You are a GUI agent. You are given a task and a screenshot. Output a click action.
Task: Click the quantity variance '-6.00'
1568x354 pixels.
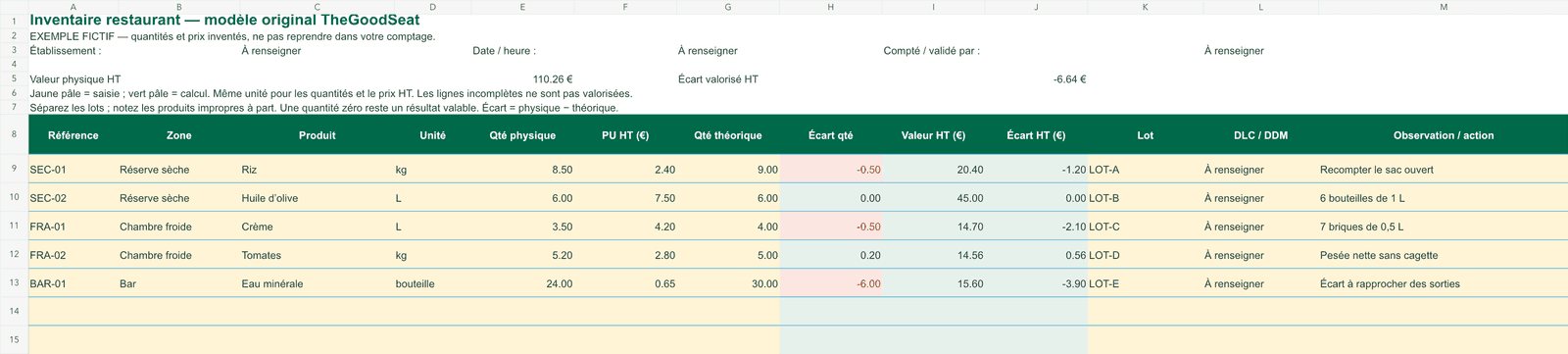click(x=831, y=283)
